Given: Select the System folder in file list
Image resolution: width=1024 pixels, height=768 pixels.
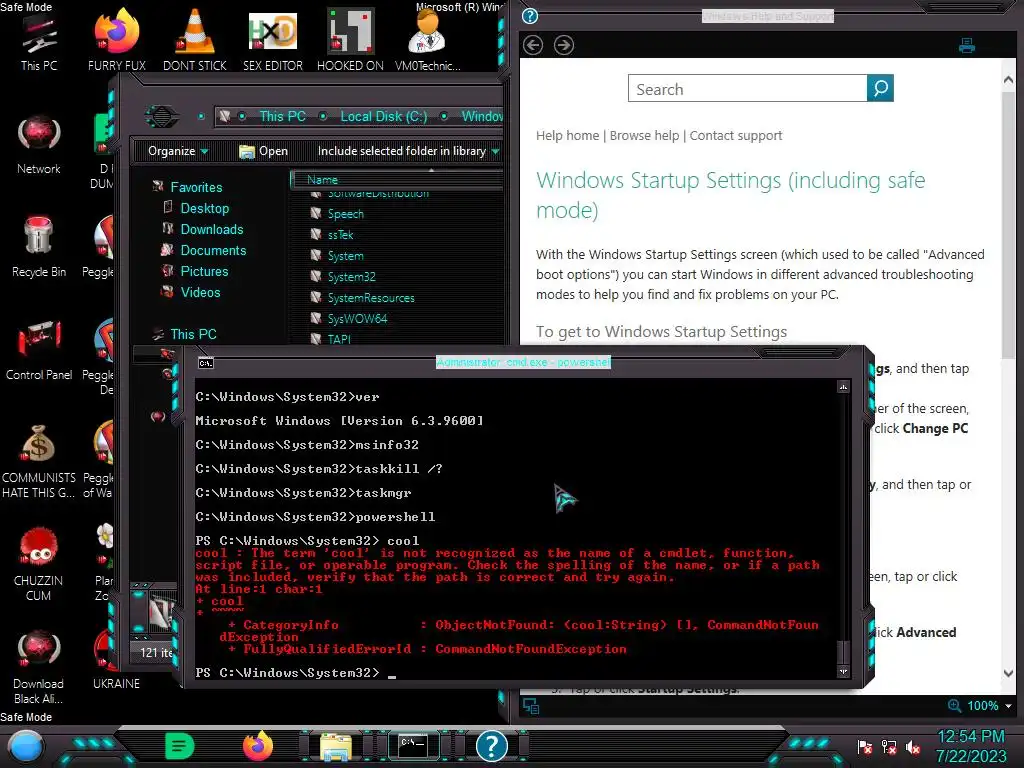Looking at the screenshot, I should point(345,255).
